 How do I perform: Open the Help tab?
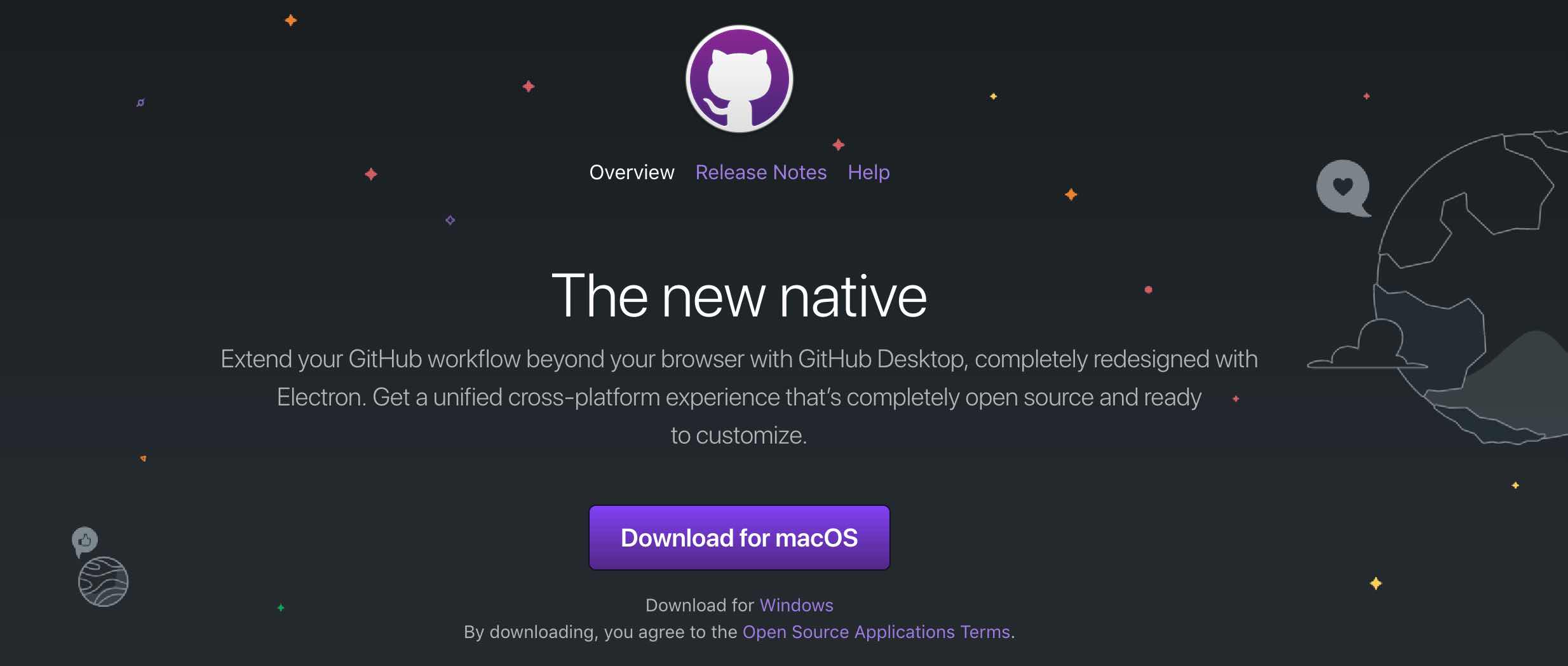coord(868,172)
